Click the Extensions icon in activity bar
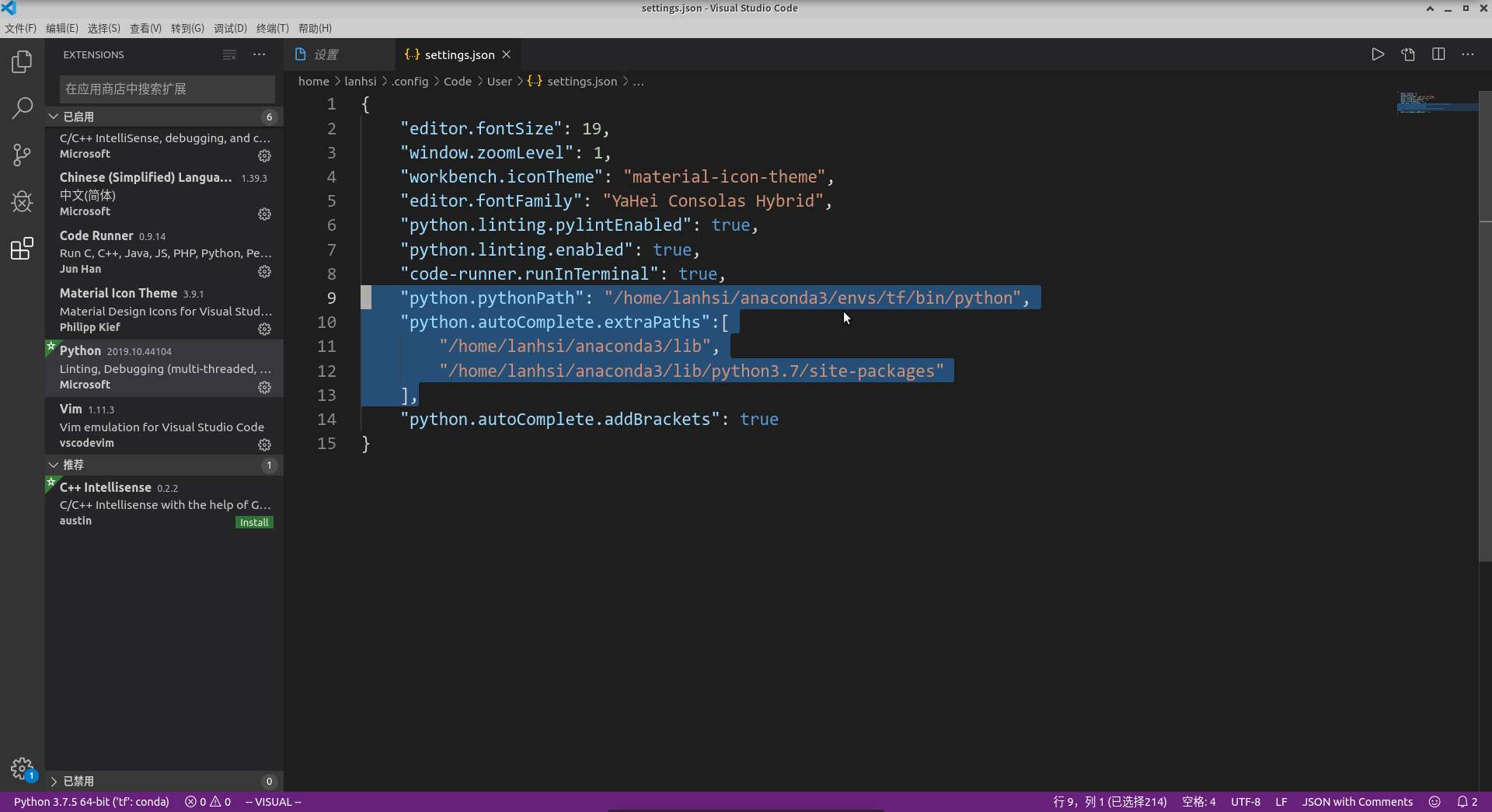Viewport: 1492px width, 812px height. [22, 249]
